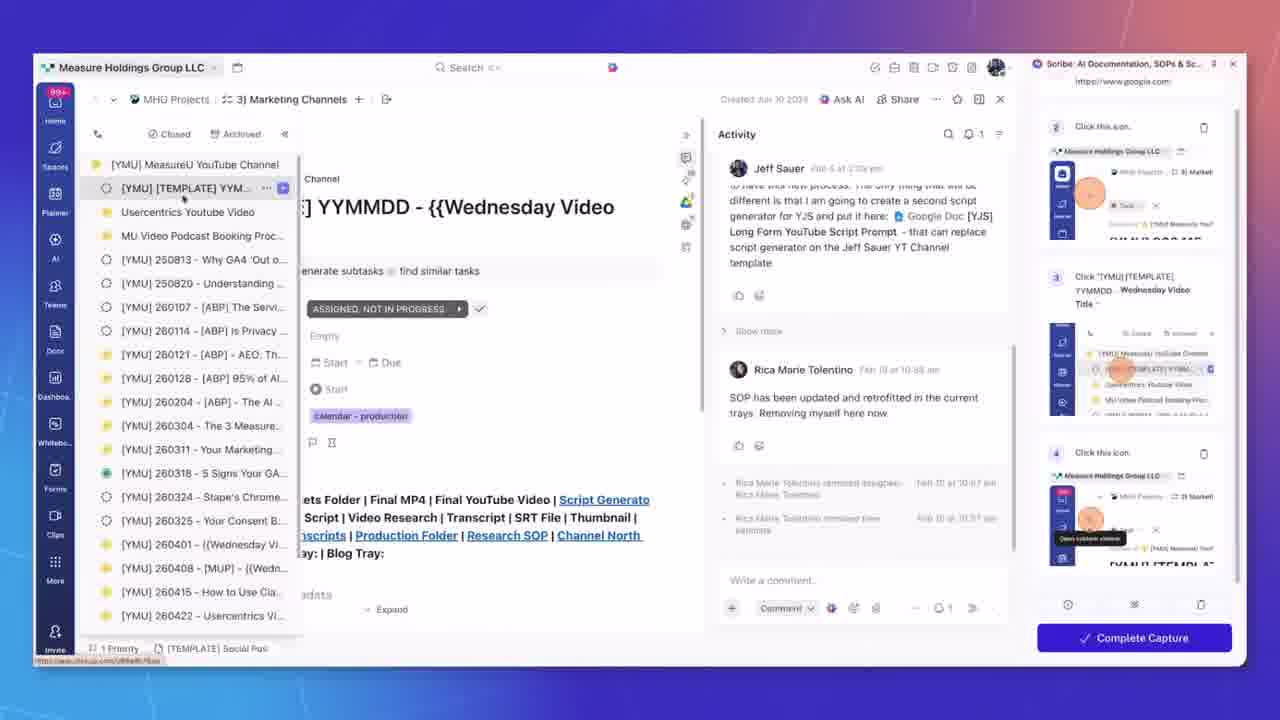Open the Activity search icon
Screen dimensions: 1280x720
pos(948,133)
